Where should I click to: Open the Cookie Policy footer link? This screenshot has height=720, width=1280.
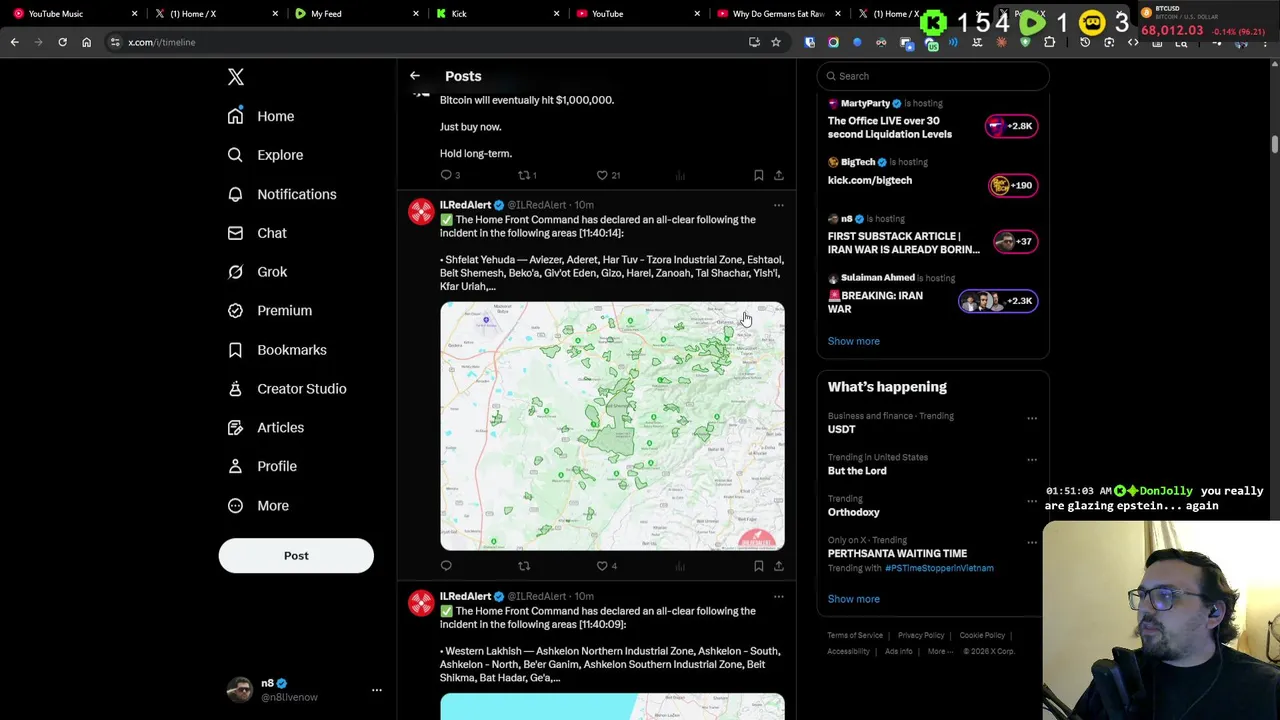982,635
